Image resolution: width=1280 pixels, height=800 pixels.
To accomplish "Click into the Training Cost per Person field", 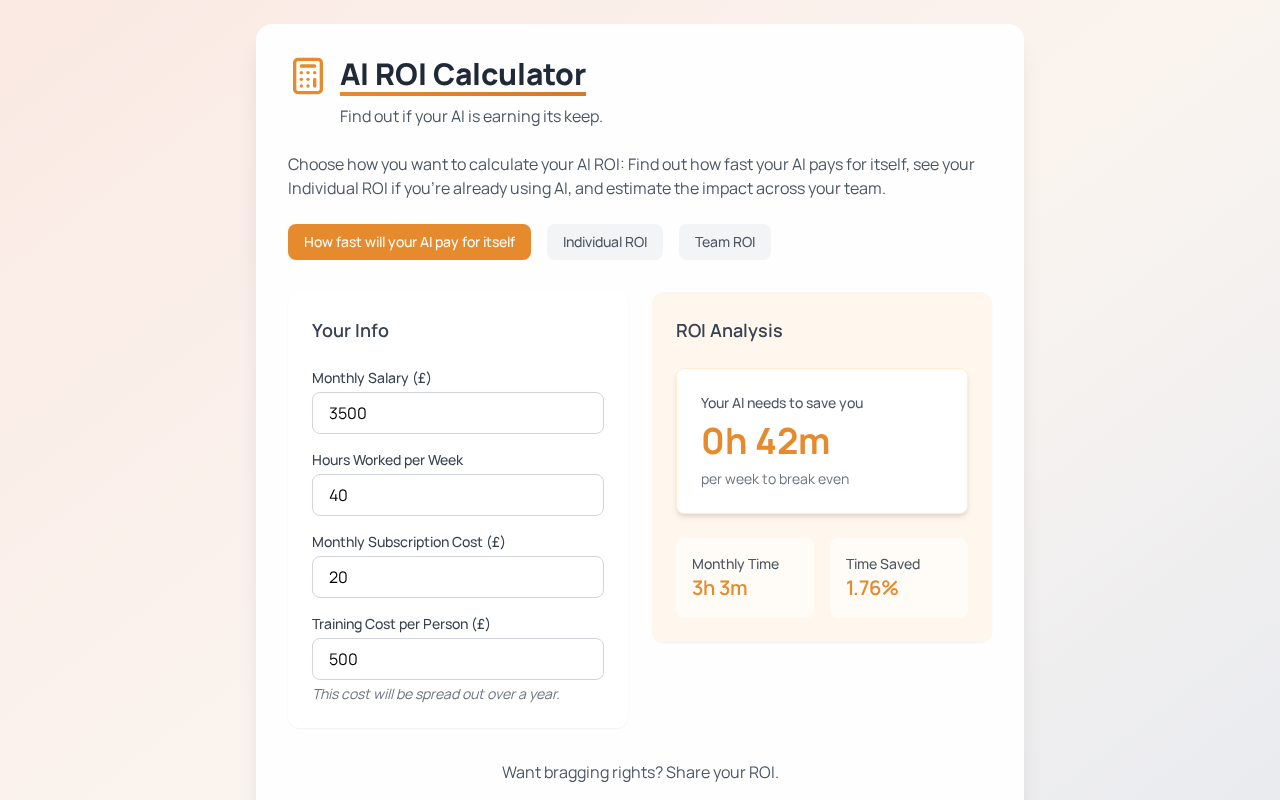I will 458,659.
